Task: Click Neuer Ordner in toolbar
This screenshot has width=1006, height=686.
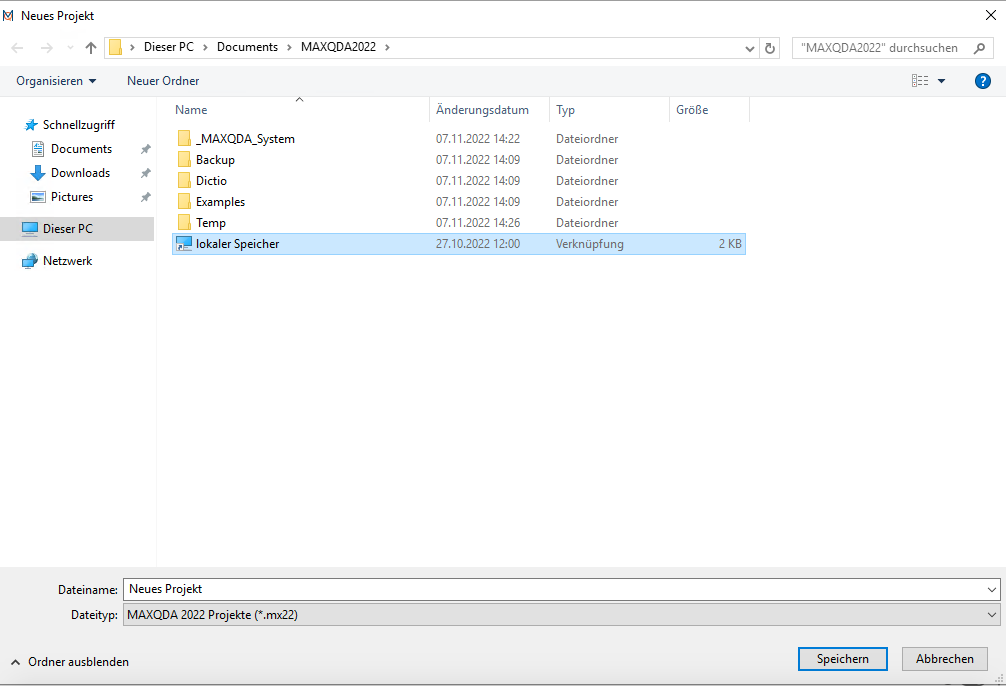Action: pos(163,81)
